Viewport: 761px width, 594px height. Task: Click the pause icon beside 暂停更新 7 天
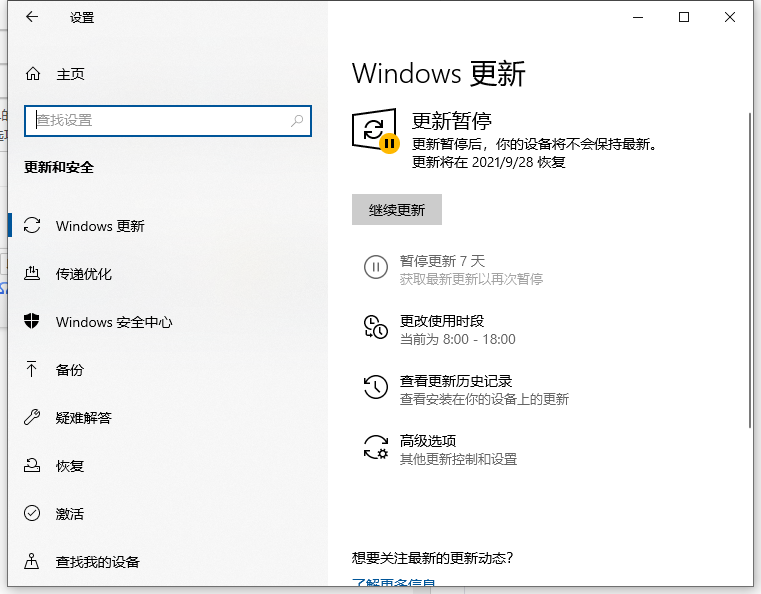[x=375, y=267]
